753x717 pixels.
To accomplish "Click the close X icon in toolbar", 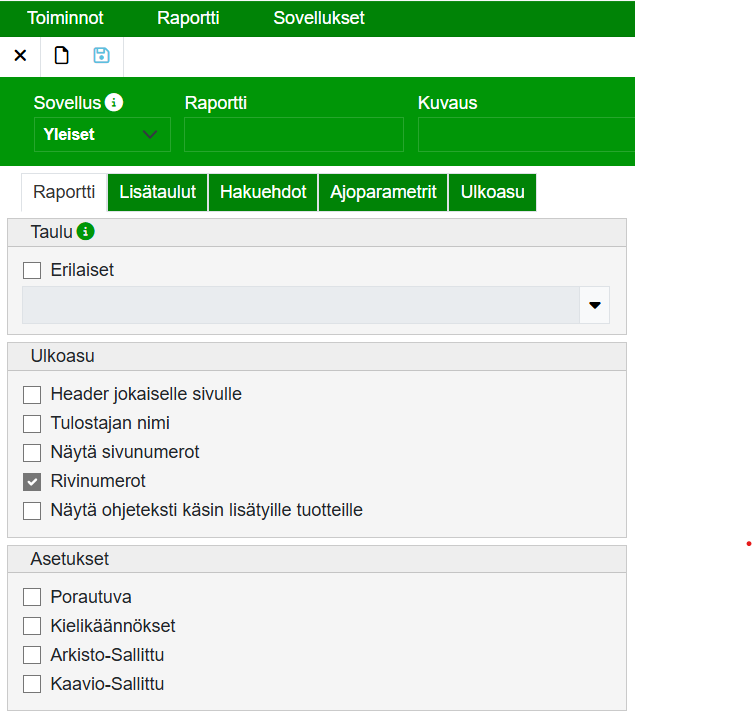I will point(20,56).
